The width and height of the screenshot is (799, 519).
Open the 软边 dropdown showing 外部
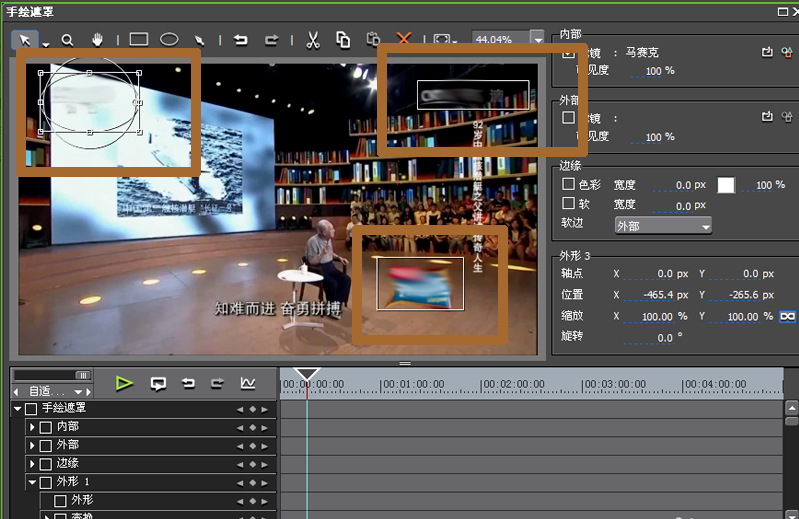(x=663, y=226)
